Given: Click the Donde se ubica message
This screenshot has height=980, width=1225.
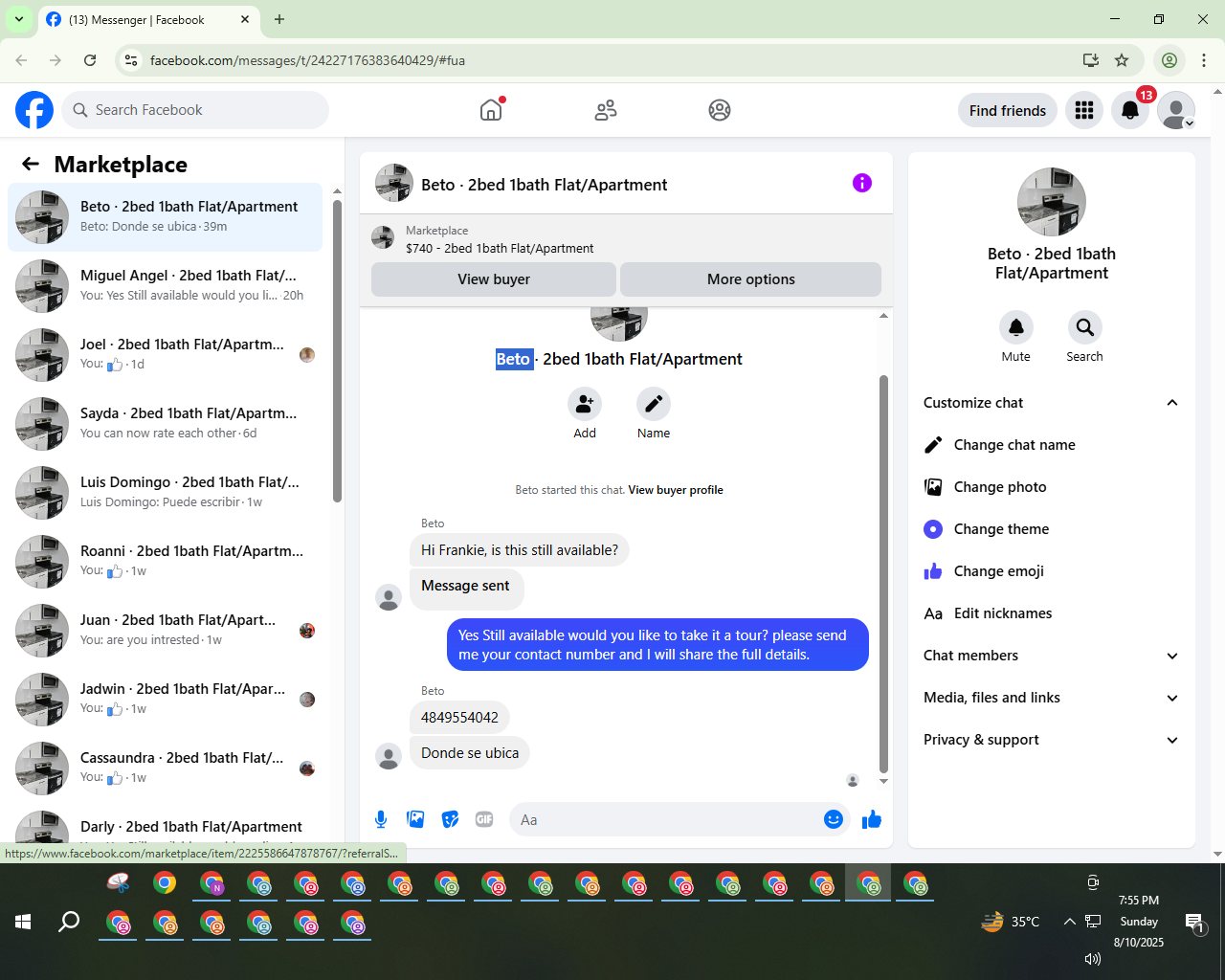Looking at the screenshot, I should coord(470,753).
